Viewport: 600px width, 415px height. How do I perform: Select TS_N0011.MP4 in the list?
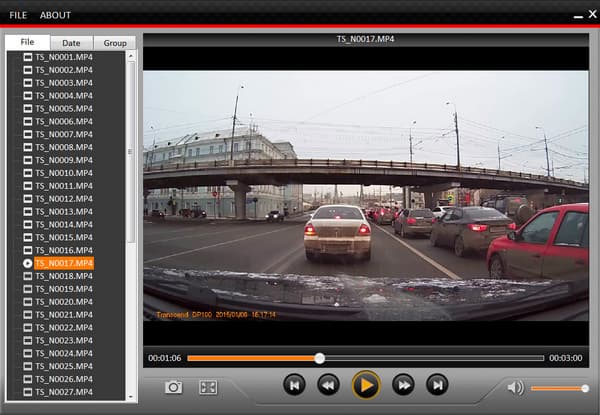pos(64,186)
